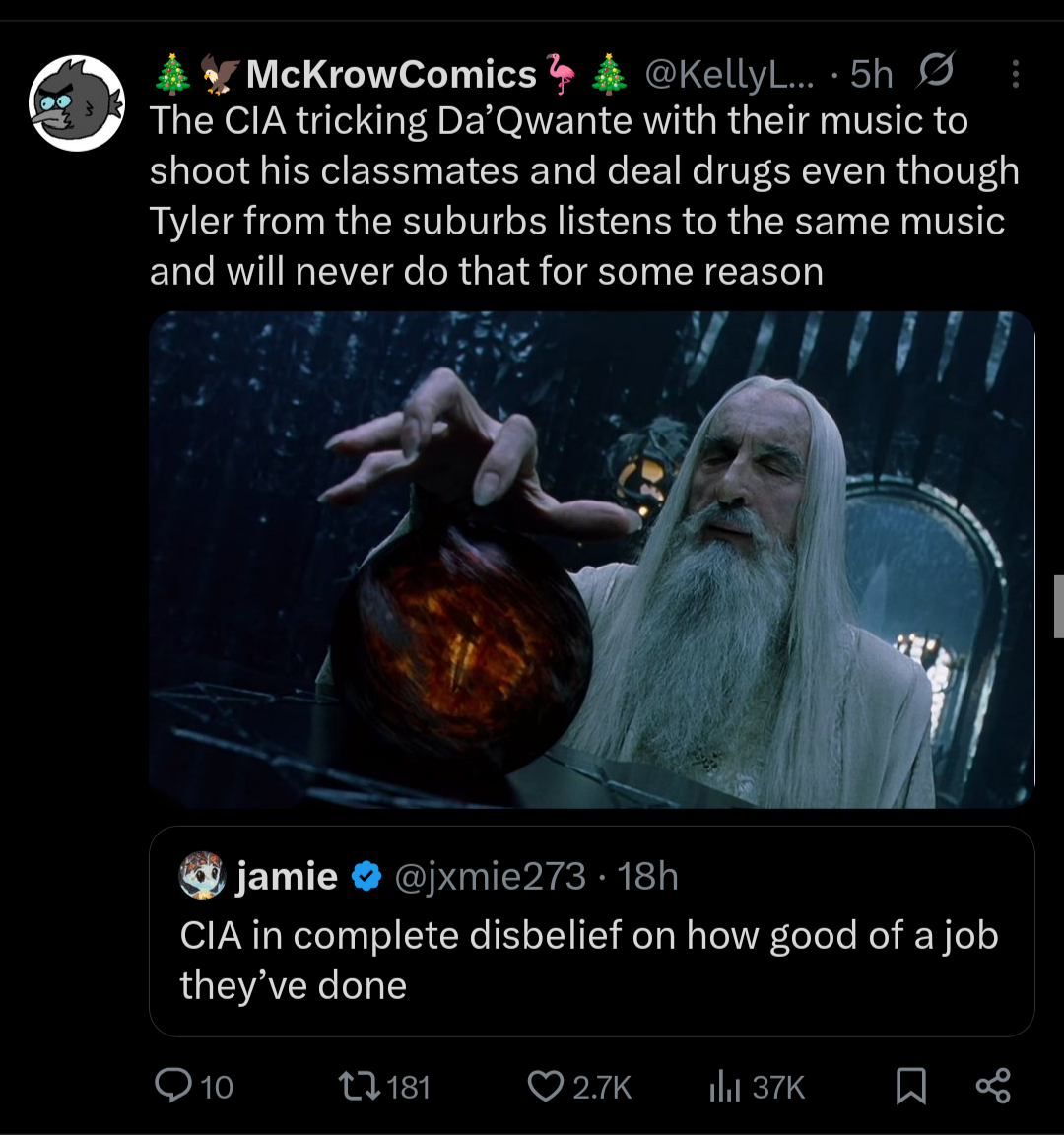Open the three-dot more options menu
Screen dimensions: 1064x1135
1015,74
